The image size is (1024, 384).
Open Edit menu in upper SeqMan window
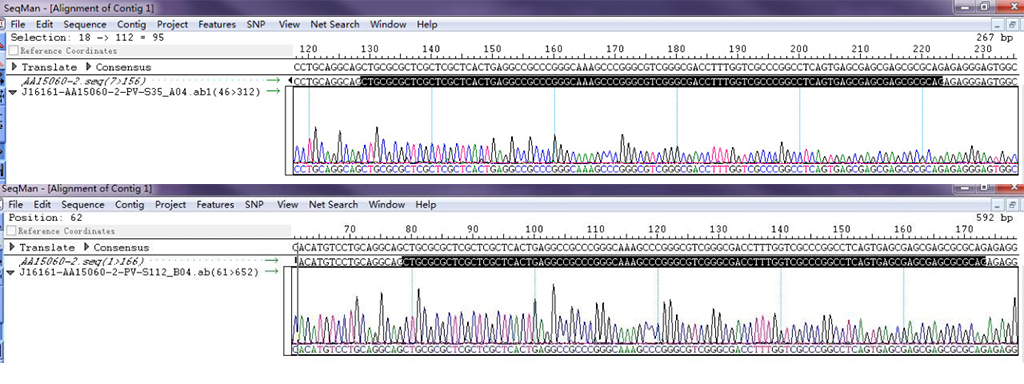44,24
